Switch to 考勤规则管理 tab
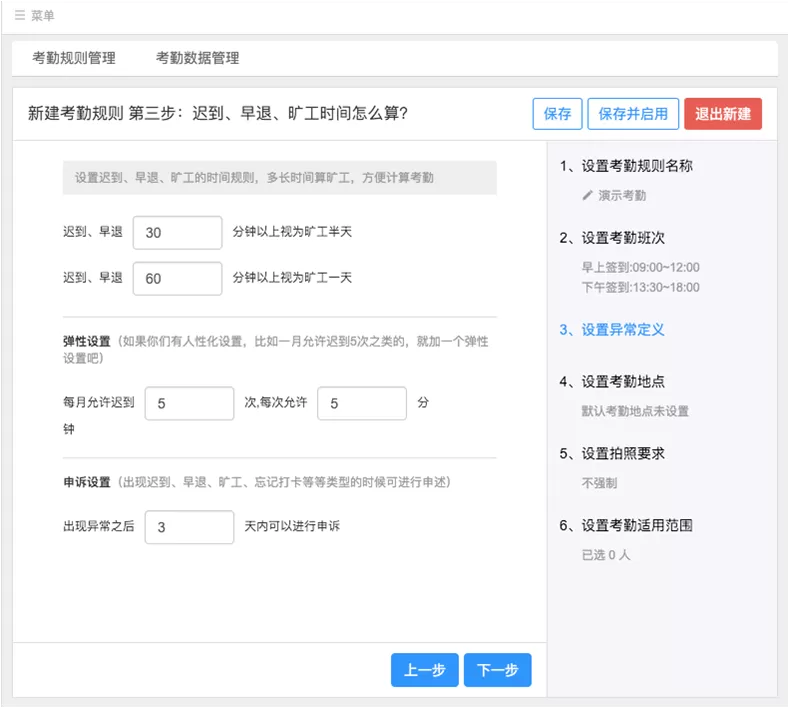 pyautogui.click(x=74, y=58)
